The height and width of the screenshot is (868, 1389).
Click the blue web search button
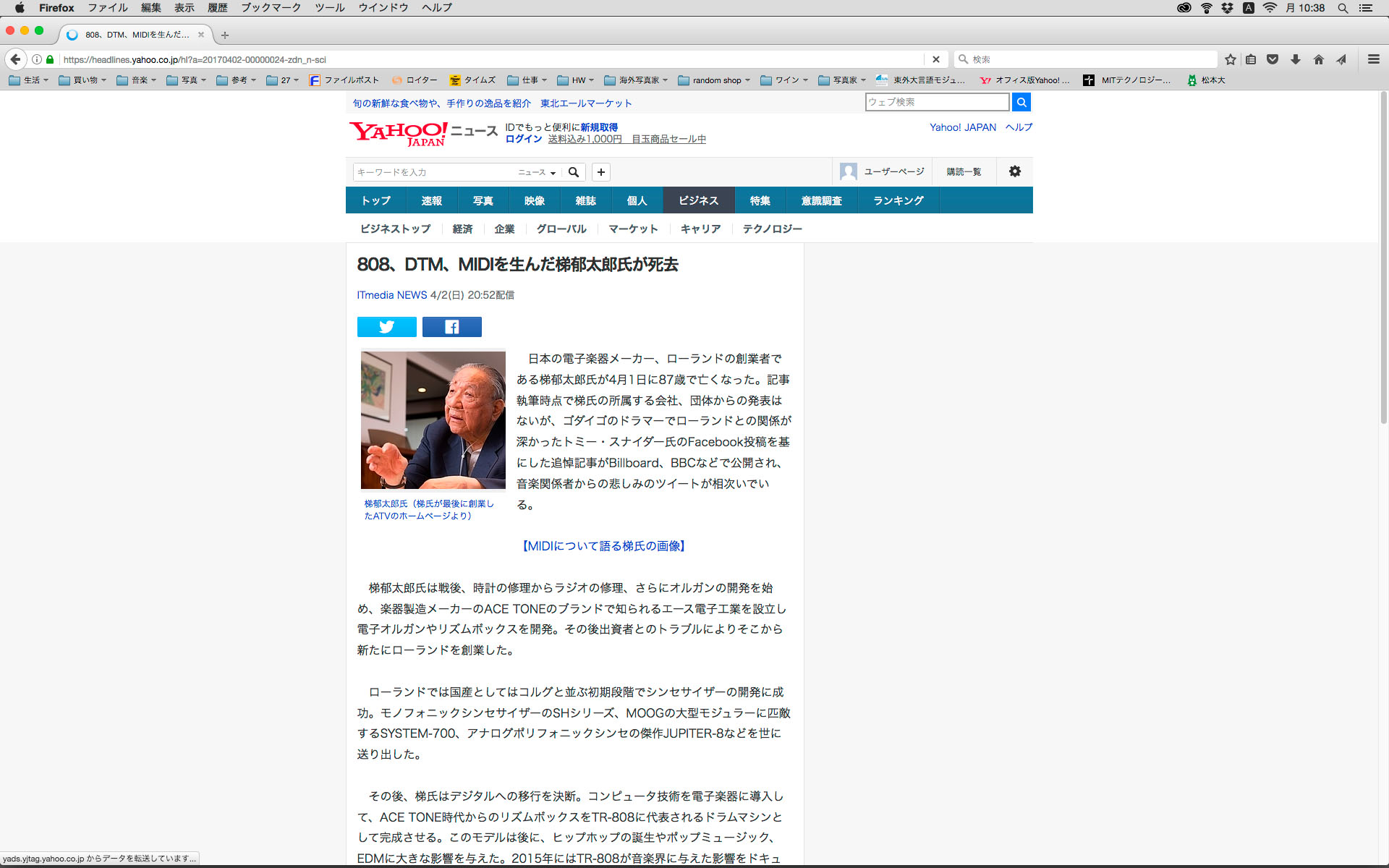1021,102
